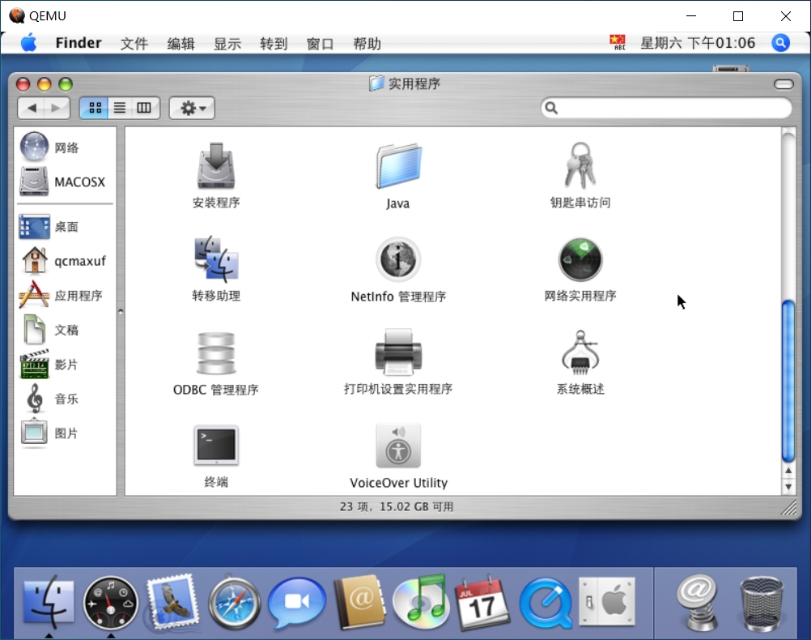Open 网络实用程序 (Network Utility)
811x640 pixels.
point(581,259)
